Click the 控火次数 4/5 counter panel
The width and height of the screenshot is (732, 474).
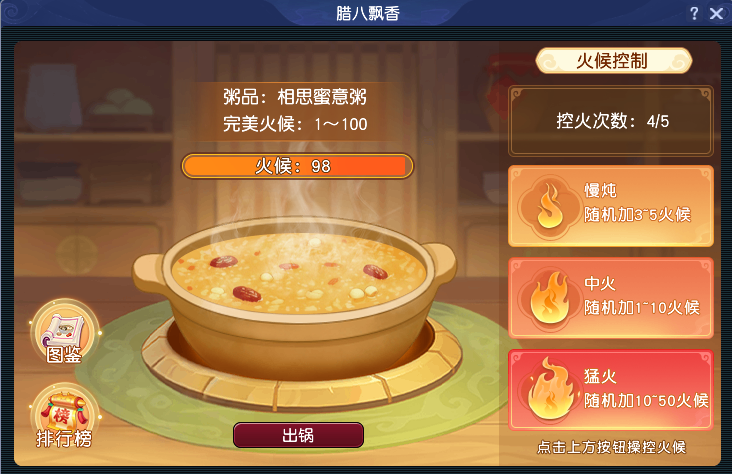click(x=611, y=121)
